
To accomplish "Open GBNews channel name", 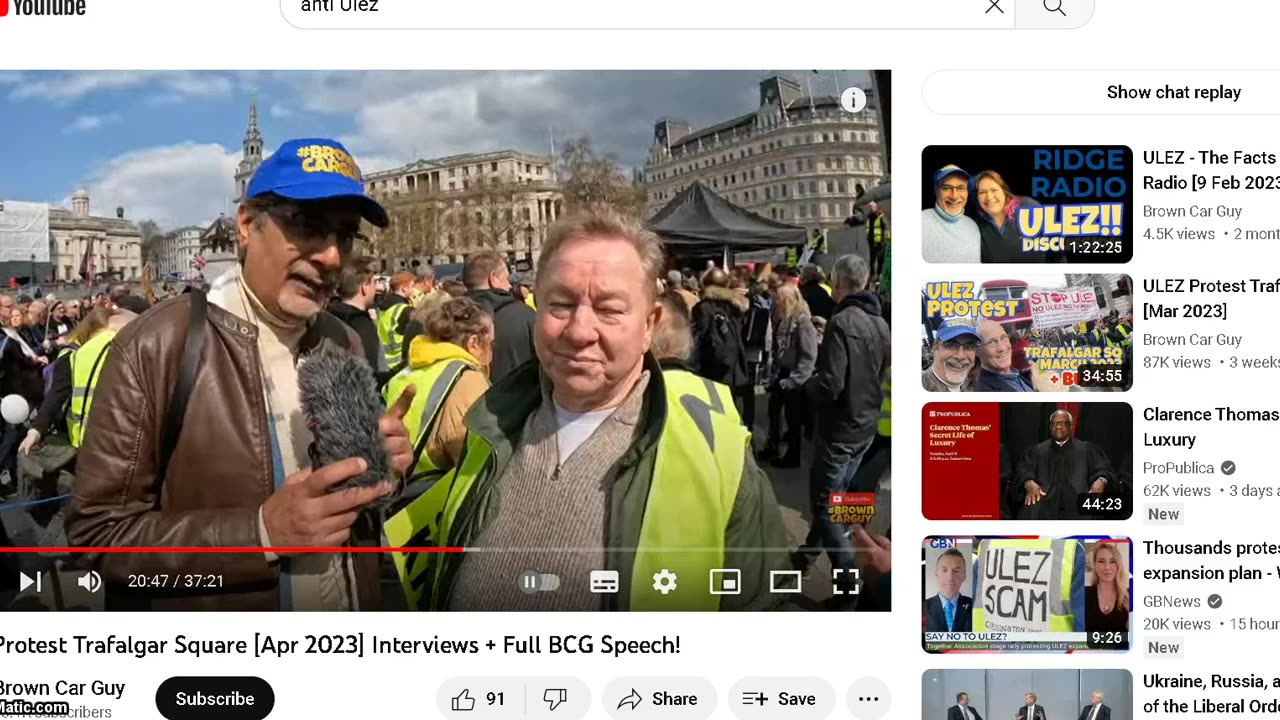I will pyautogui.click(x=1172, y=601).
